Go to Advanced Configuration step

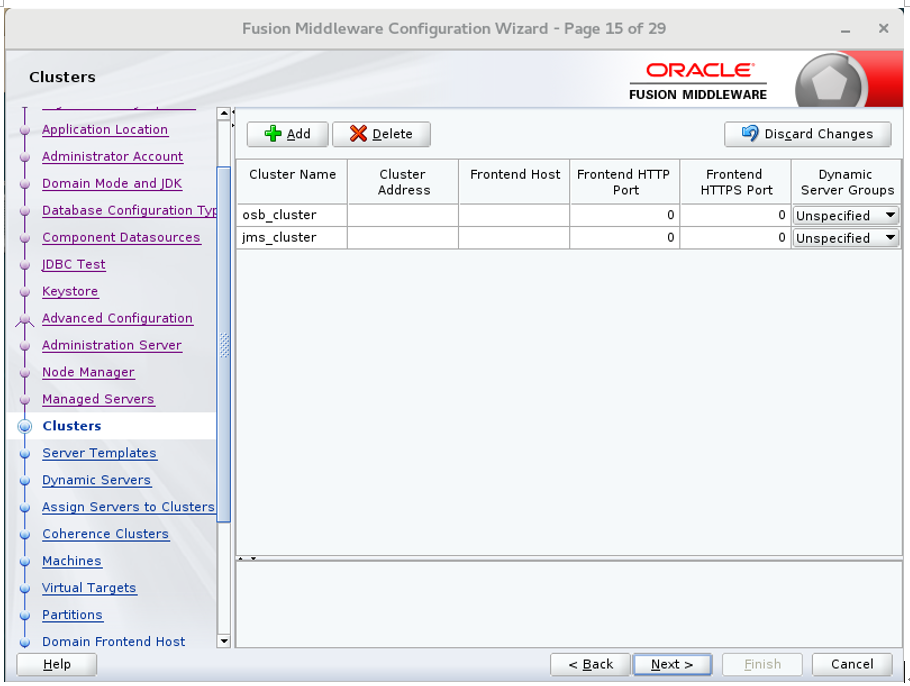click(117, 318)
